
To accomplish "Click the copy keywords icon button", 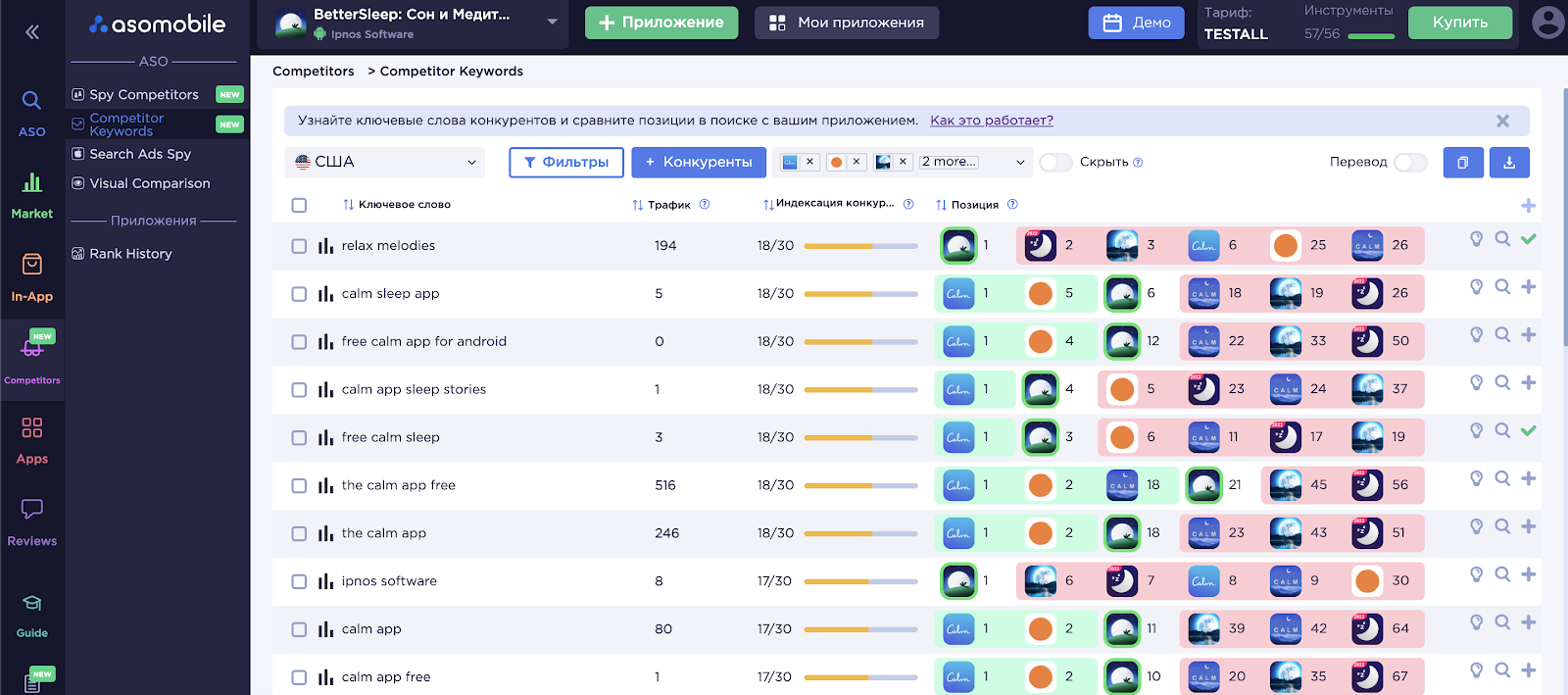I will [1463, 163].
